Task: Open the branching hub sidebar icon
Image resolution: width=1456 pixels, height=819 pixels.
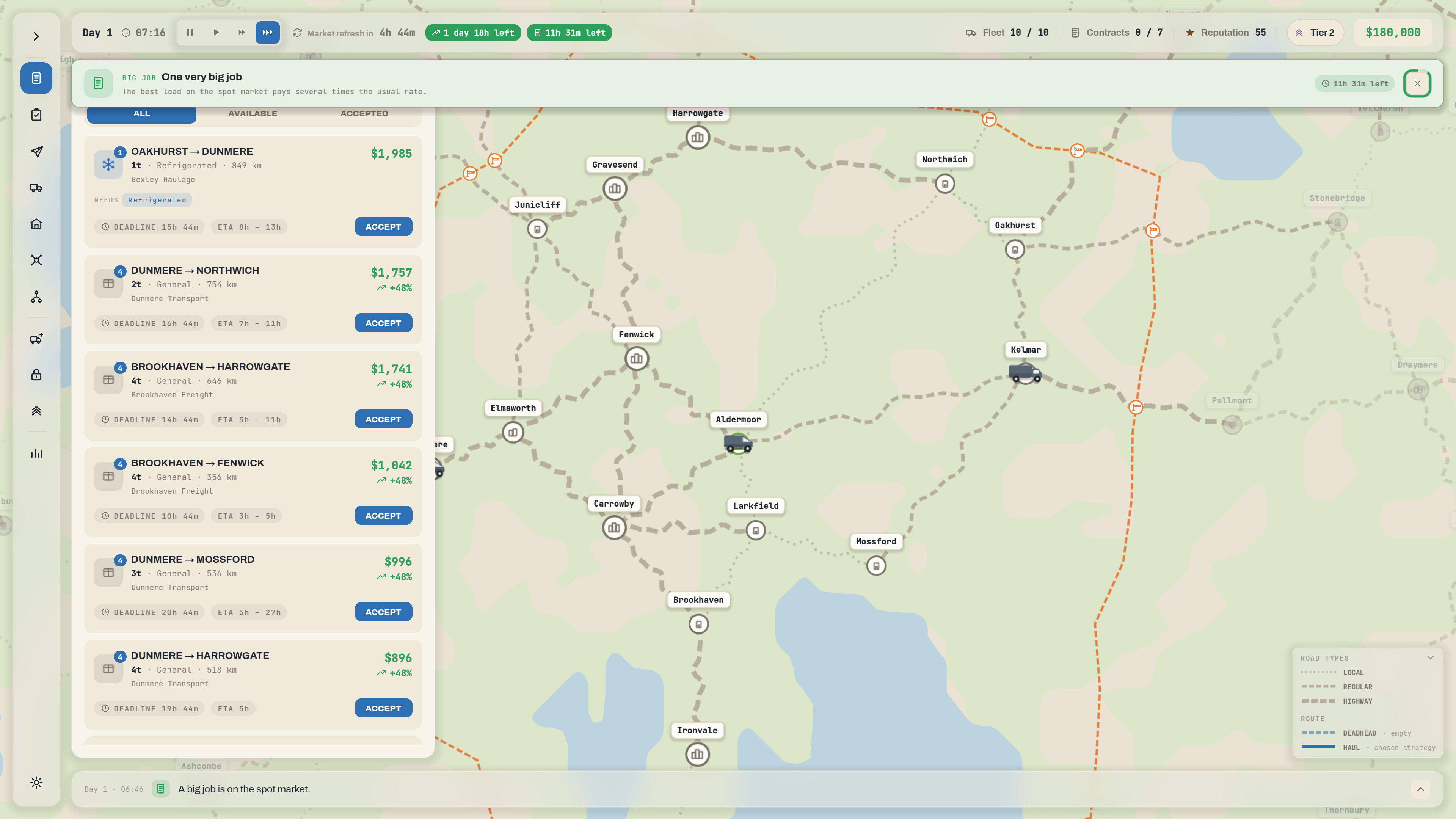Action: (36, 297)
